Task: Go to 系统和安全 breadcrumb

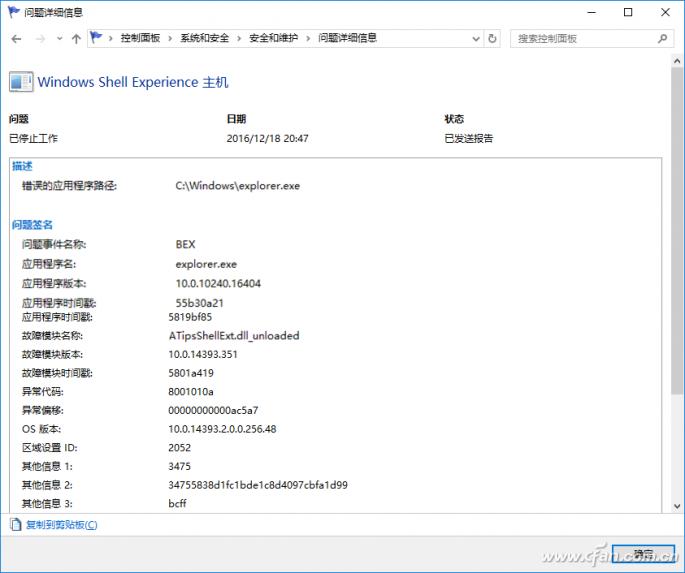Action: point(205,39)
